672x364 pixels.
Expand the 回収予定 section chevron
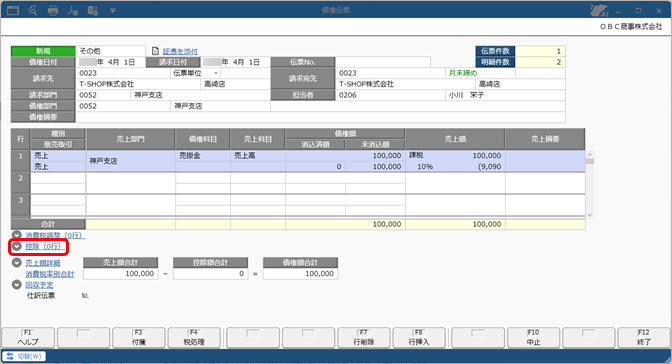[17, 285]
